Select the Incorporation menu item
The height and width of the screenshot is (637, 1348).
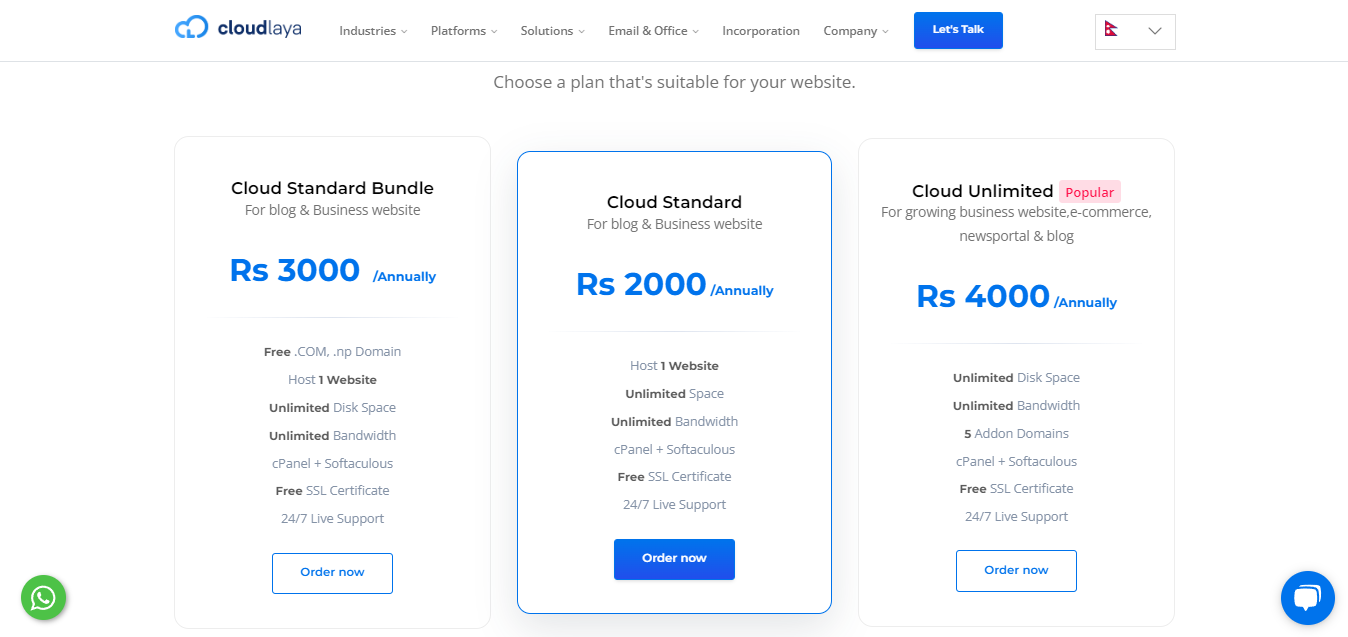coord(761,31)
